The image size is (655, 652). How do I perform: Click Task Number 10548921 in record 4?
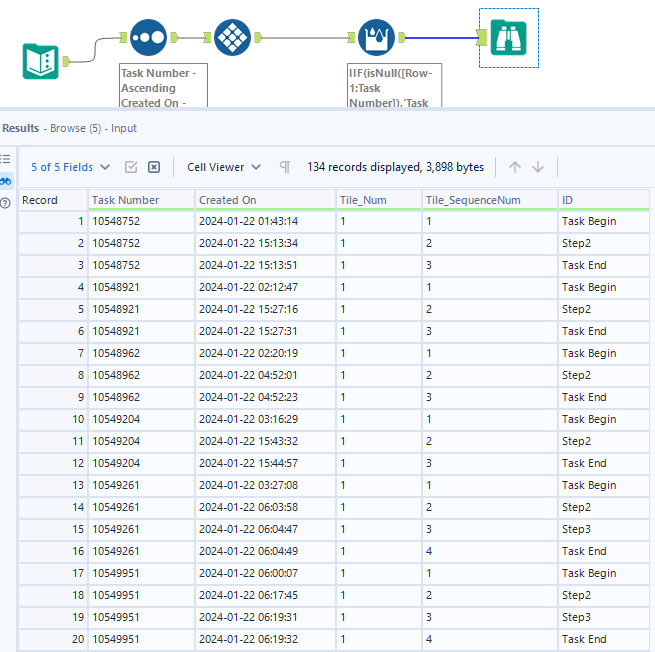pos(141,287)
